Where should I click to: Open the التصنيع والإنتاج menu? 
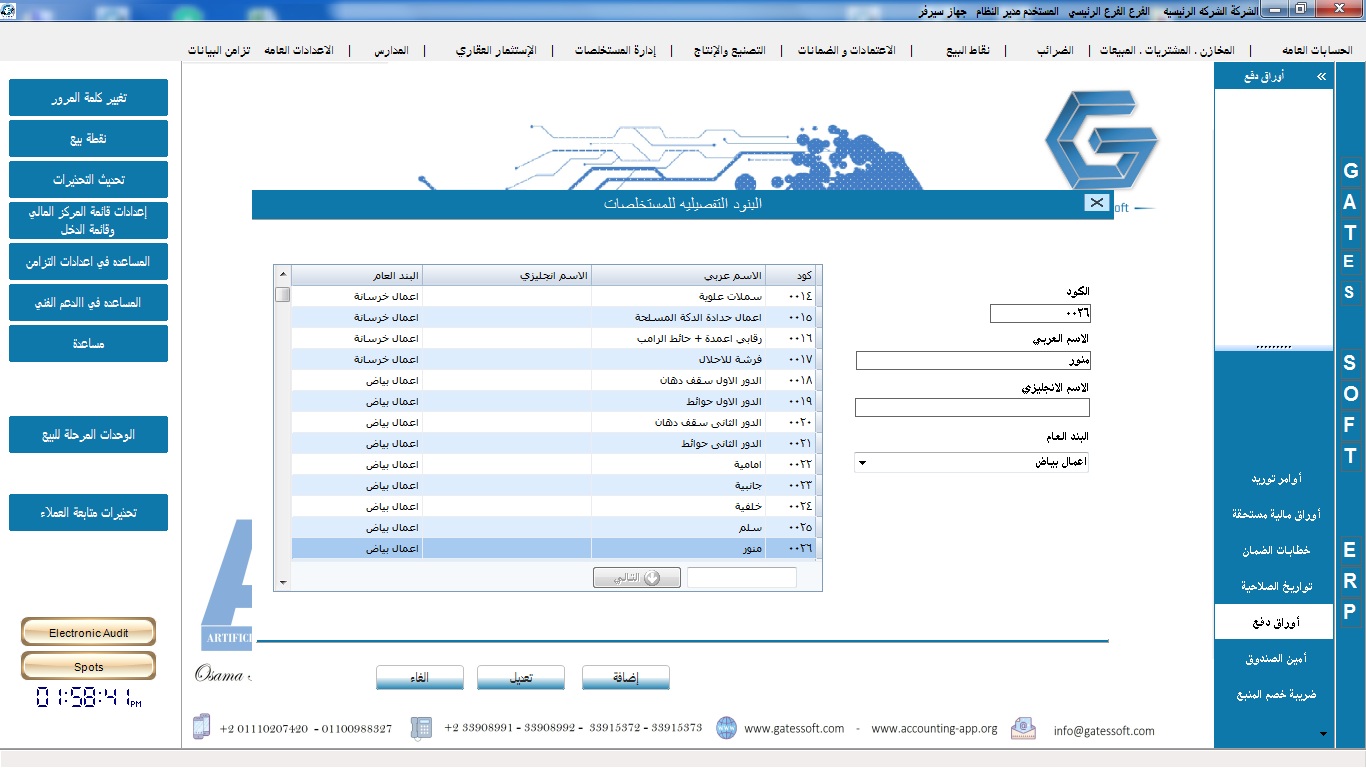(x=729, y=50)
